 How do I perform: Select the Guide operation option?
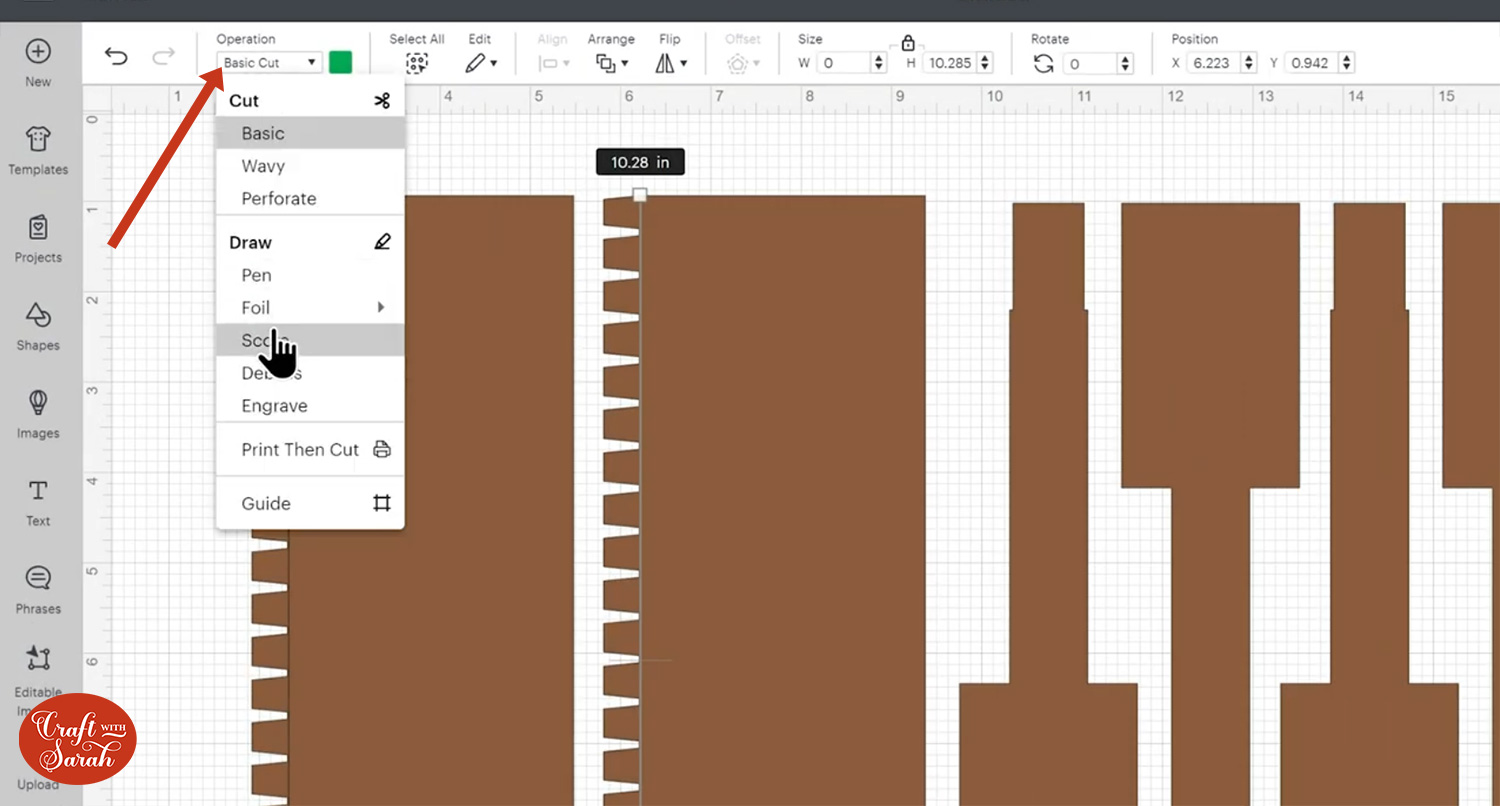(266, 503)
